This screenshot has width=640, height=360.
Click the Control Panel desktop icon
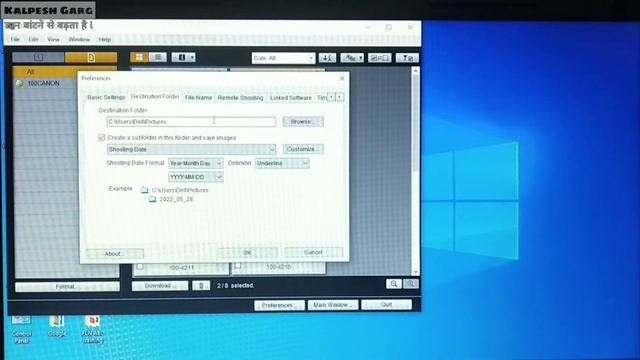[21, 329]
